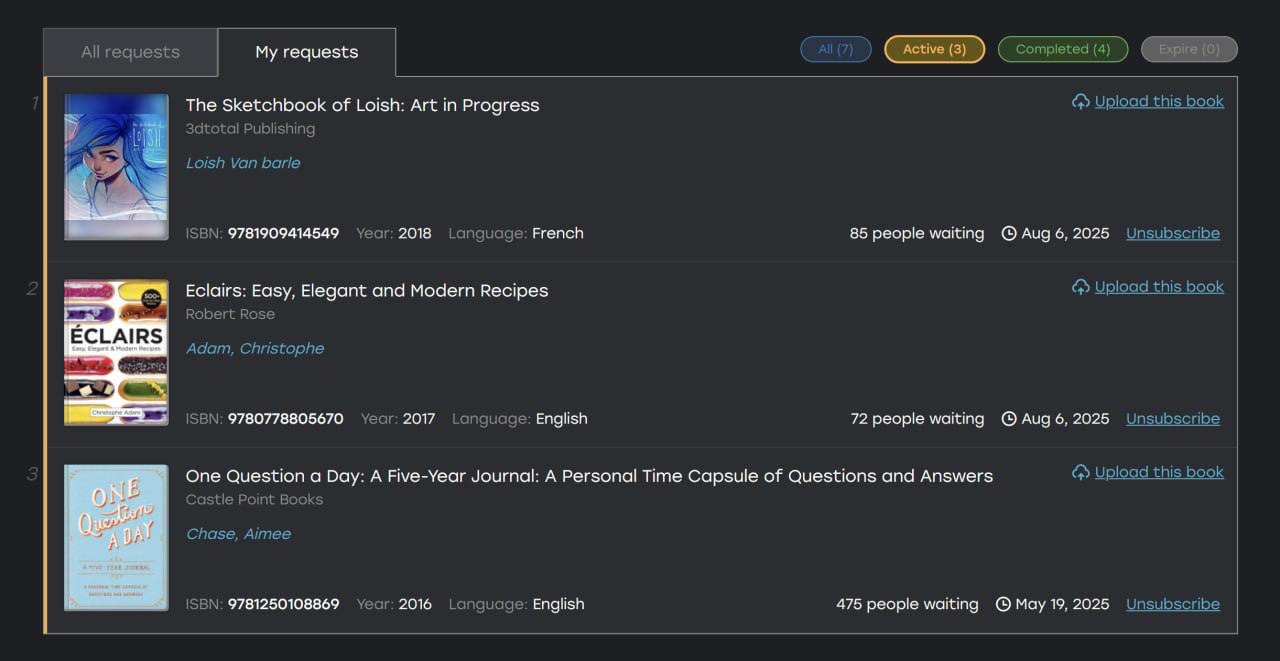The height and width of the screenshot is (661, 1280).
Task: Open the One Question a Day title
Action: (589, 476)
